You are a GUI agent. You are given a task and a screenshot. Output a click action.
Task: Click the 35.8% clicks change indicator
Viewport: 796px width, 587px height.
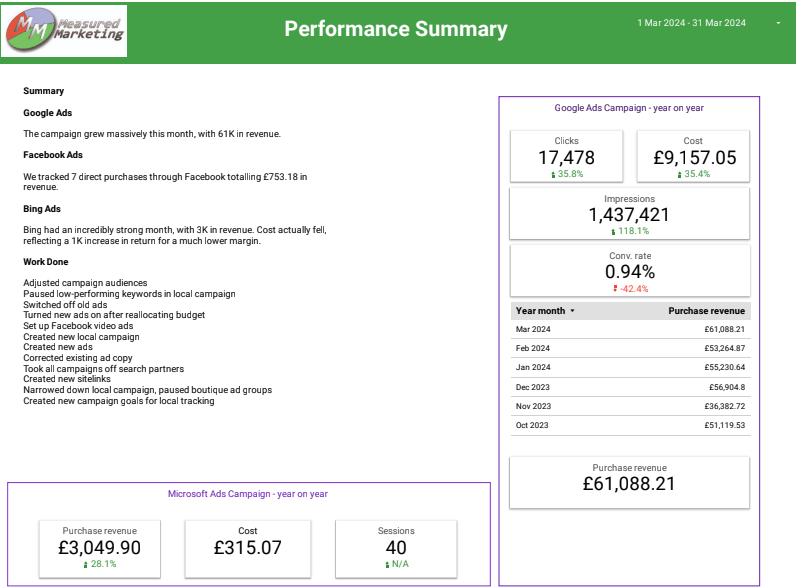click(x=567, y=174)
